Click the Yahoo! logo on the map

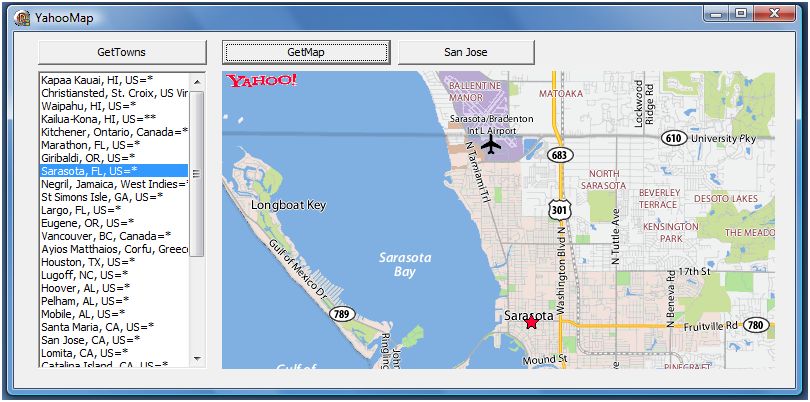pos(261,81)
